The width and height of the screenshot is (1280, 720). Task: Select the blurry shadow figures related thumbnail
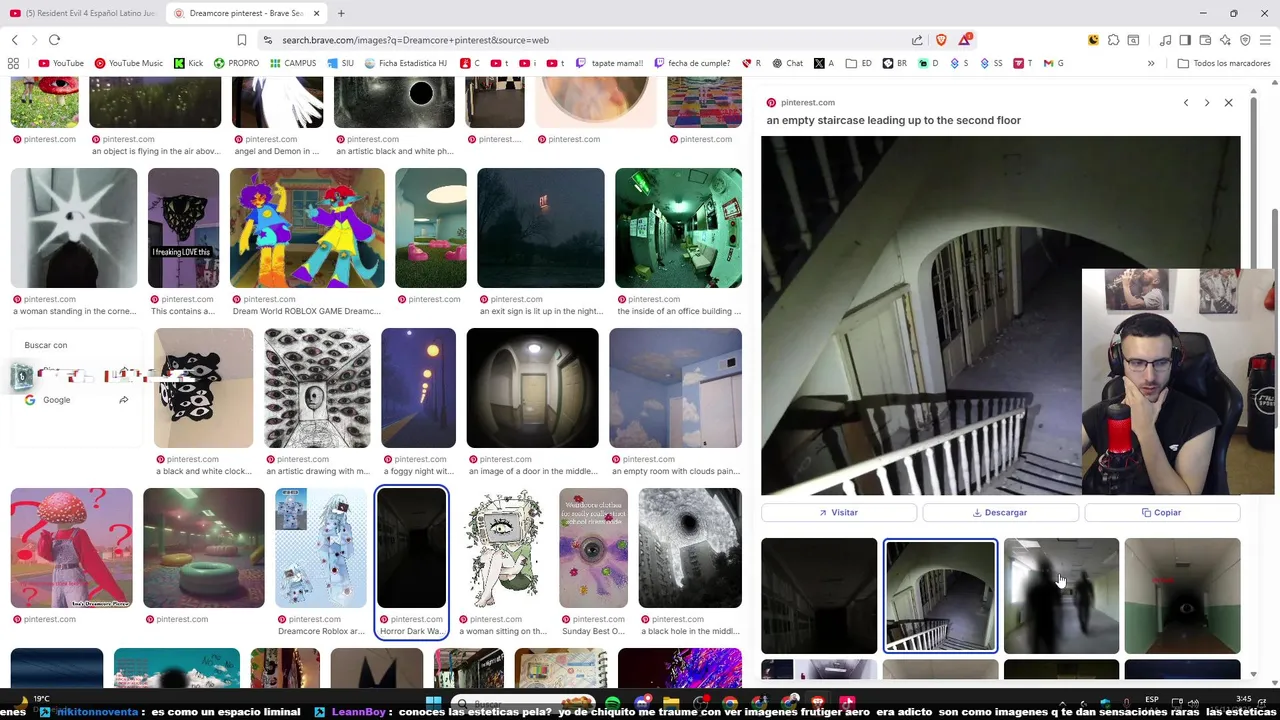pos(1061,596)
